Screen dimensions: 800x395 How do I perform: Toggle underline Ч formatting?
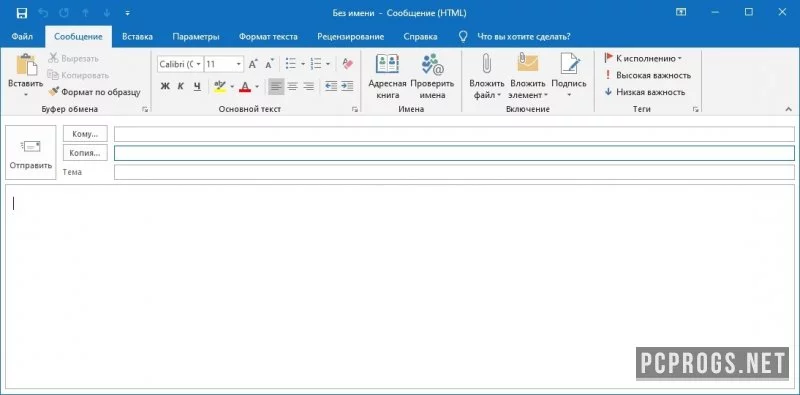(197, 86)
